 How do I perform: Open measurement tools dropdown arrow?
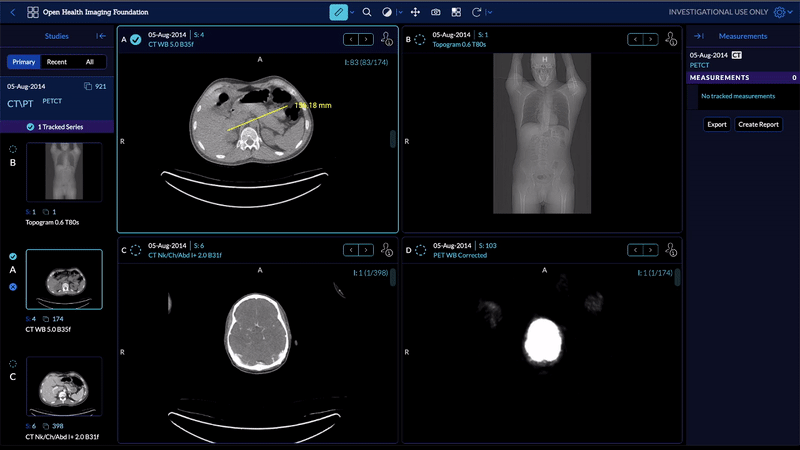[x=352, y=12]
